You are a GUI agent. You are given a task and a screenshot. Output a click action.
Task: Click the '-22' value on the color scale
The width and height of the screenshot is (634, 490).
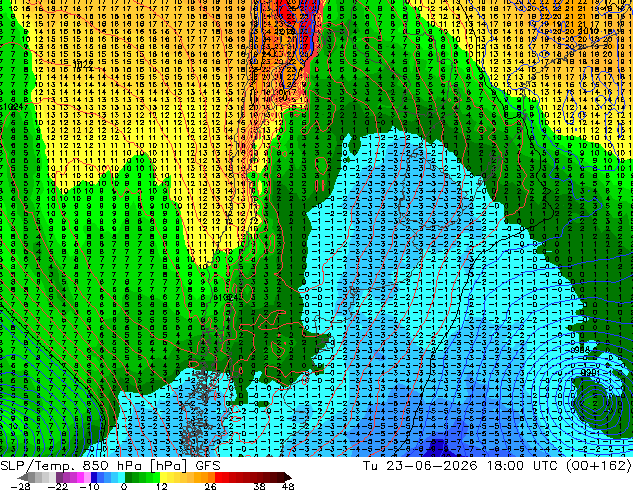point(58,486)
